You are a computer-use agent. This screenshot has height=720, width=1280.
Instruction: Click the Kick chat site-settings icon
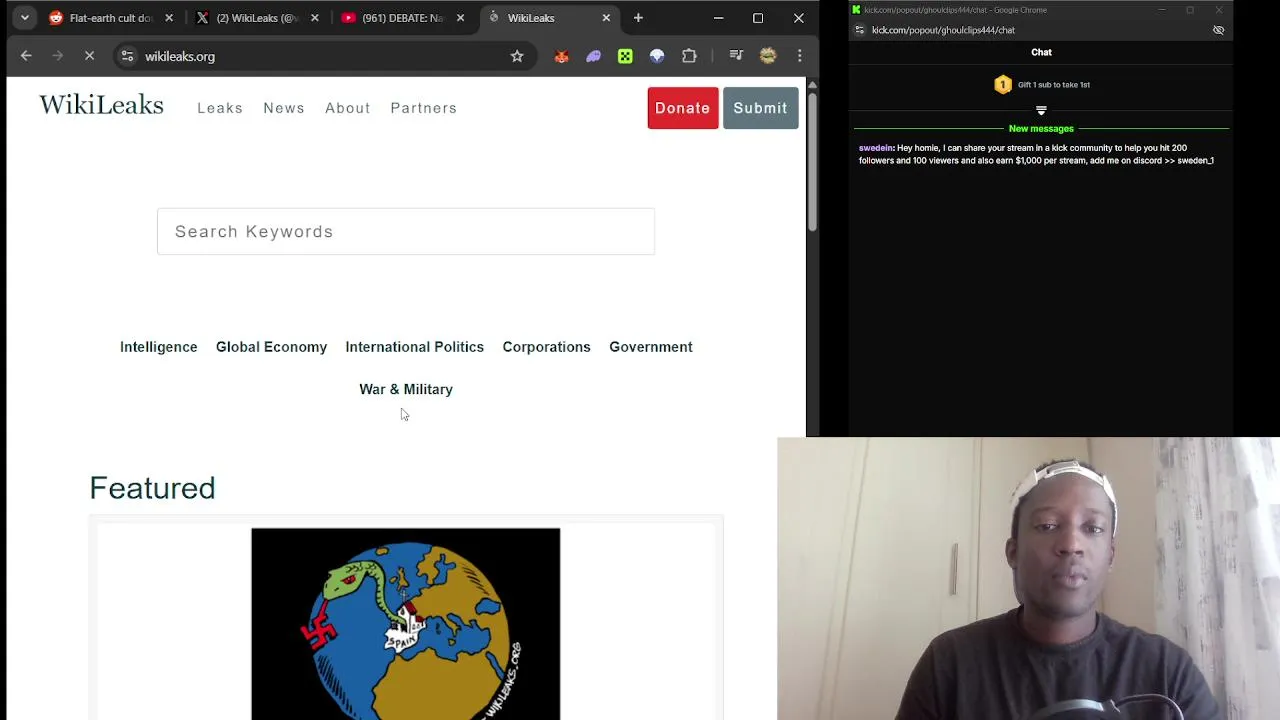(x=859, y=30)
